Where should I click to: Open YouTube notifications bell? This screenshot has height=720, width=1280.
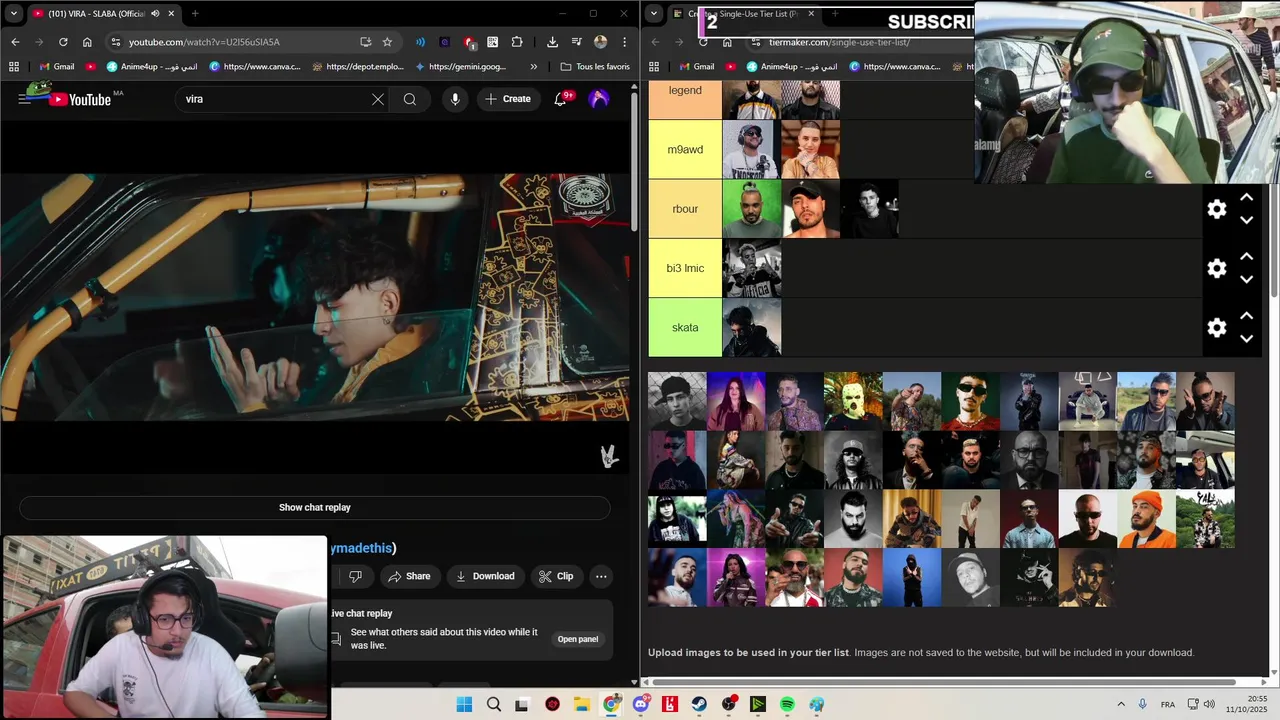pyautogui.click(x=560, y=99)
